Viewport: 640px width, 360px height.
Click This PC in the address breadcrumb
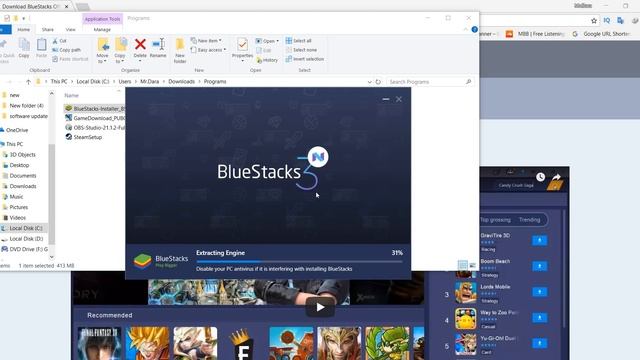tap(59, 82)
